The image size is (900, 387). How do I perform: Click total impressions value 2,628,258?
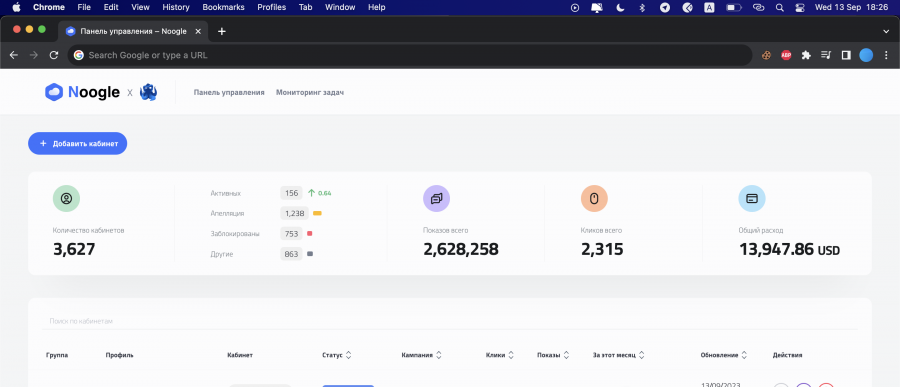(x=461, y=249)
